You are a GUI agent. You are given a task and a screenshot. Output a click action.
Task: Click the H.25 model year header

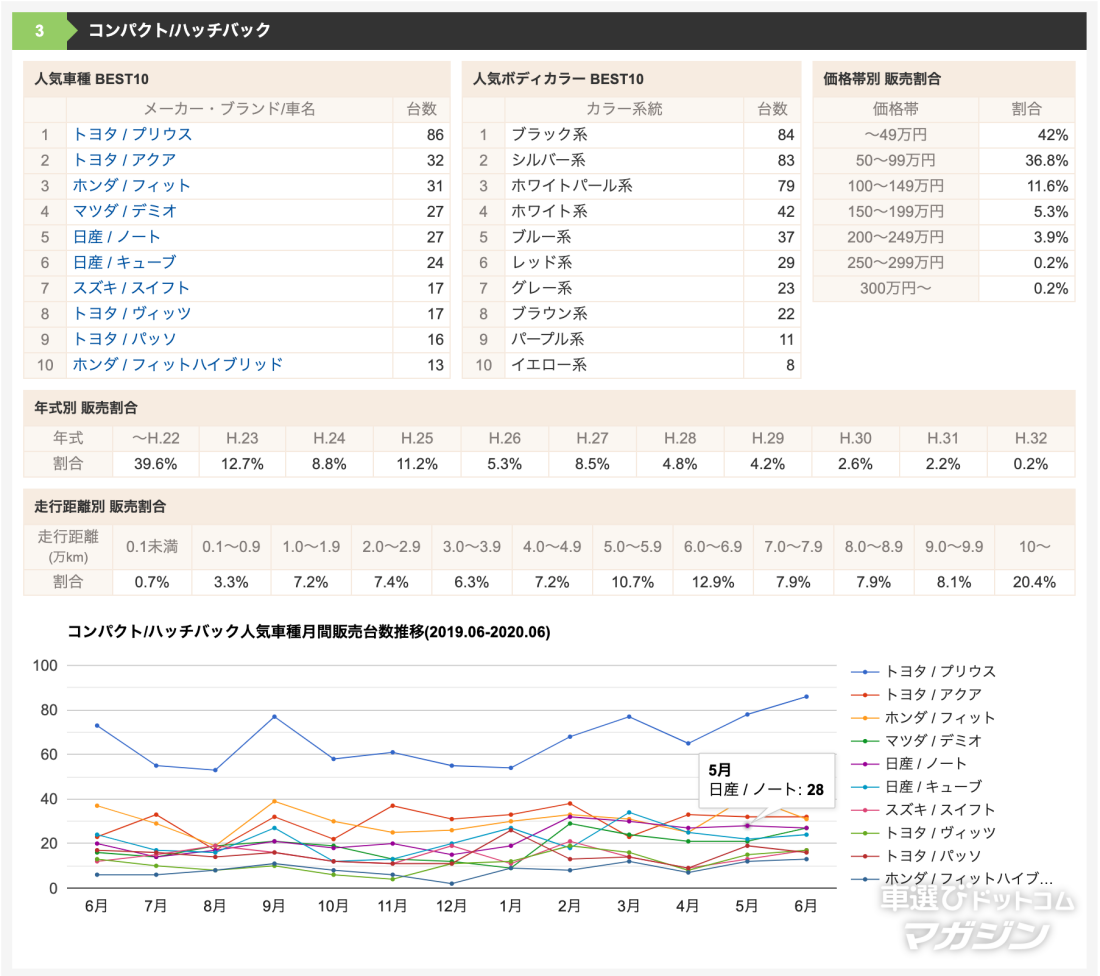coord(417,439)
